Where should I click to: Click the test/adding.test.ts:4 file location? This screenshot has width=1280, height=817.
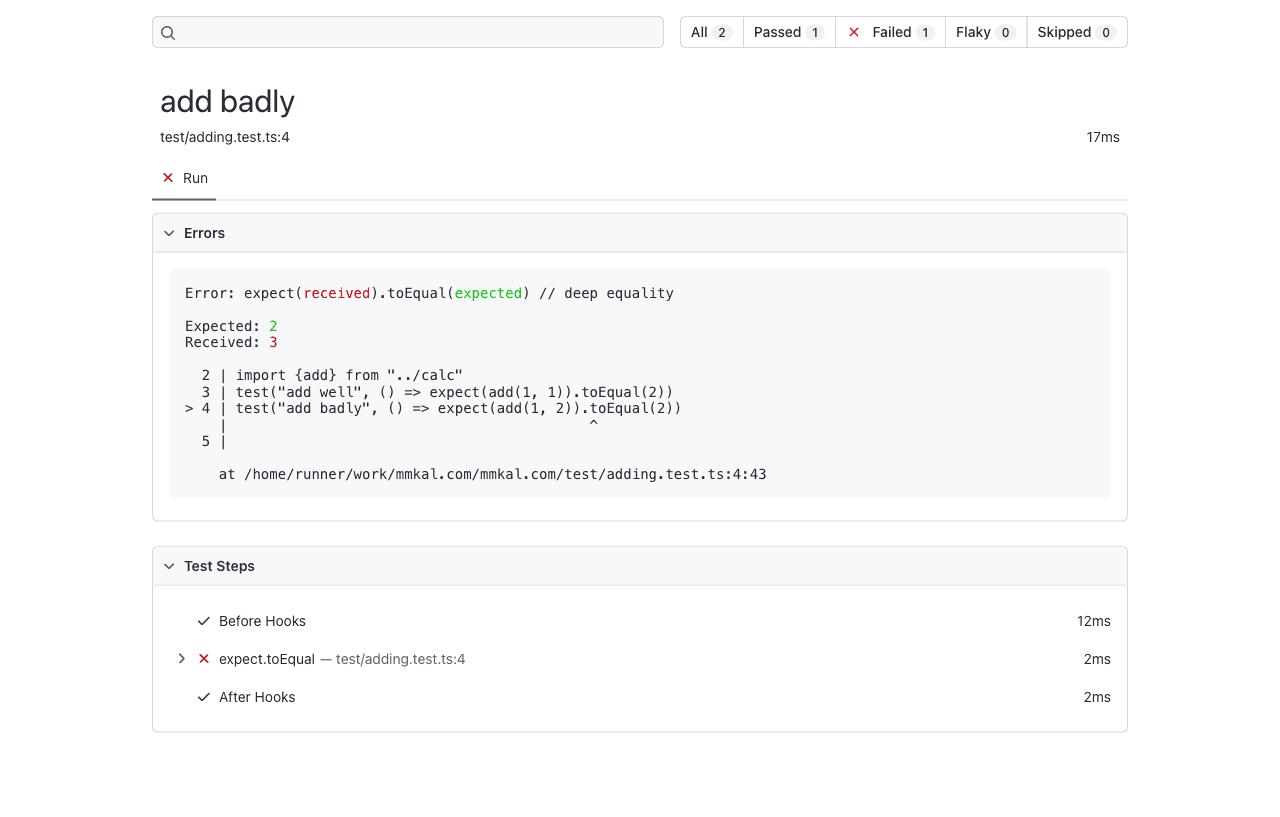click(x=225, y=137)
